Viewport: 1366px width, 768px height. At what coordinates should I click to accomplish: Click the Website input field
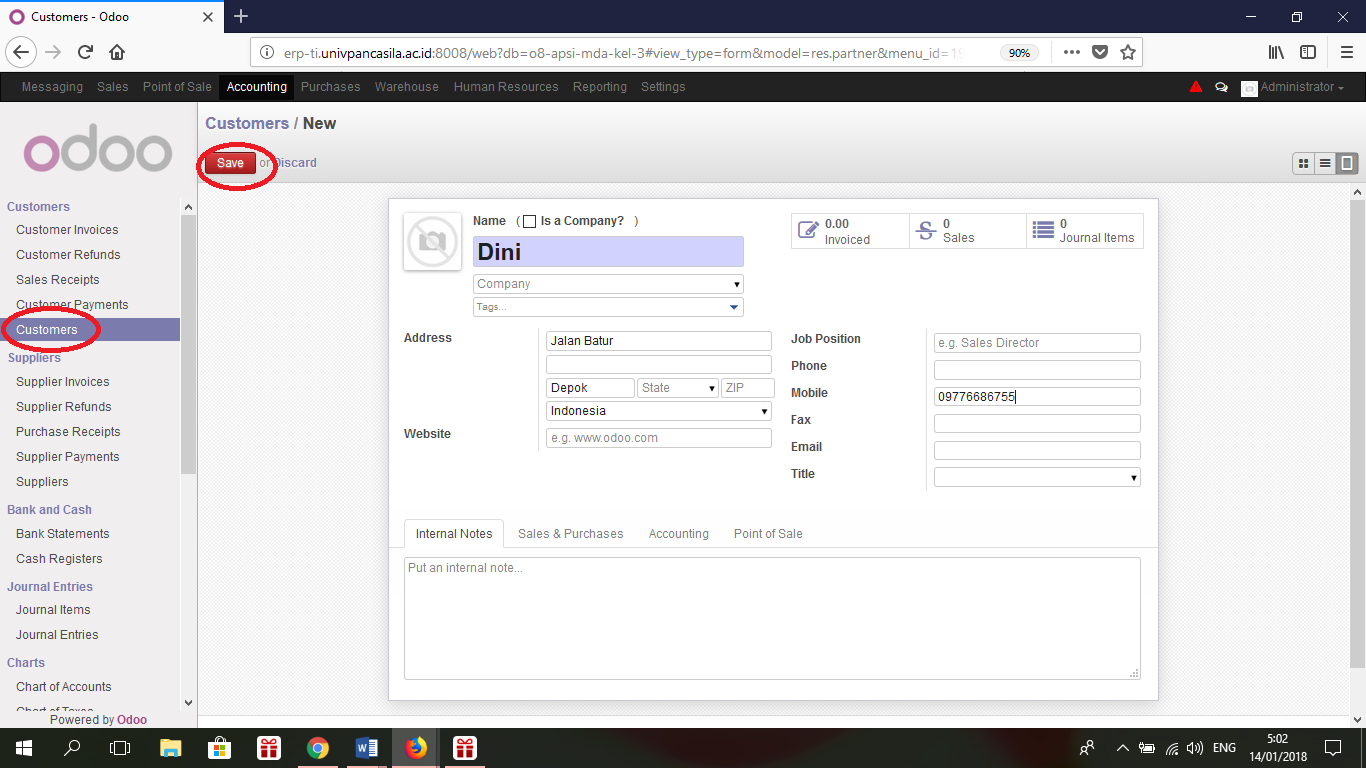pos(659,438)
